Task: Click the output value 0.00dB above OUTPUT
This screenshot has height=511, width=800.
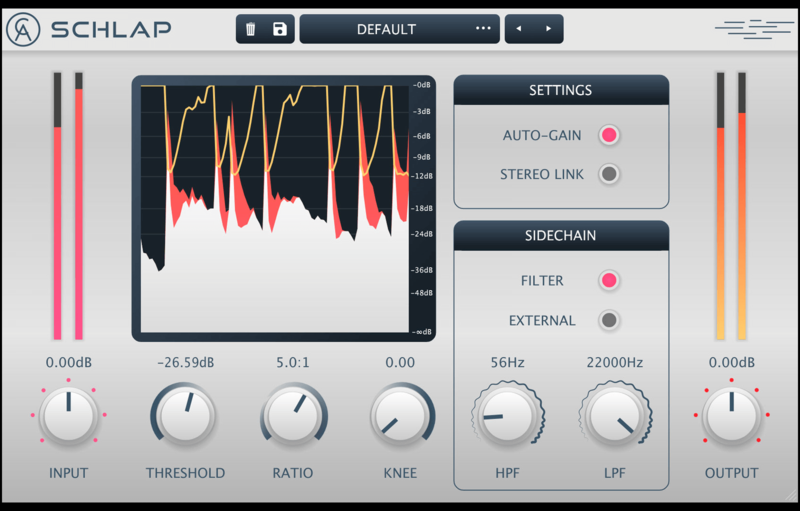Action: 732,363
